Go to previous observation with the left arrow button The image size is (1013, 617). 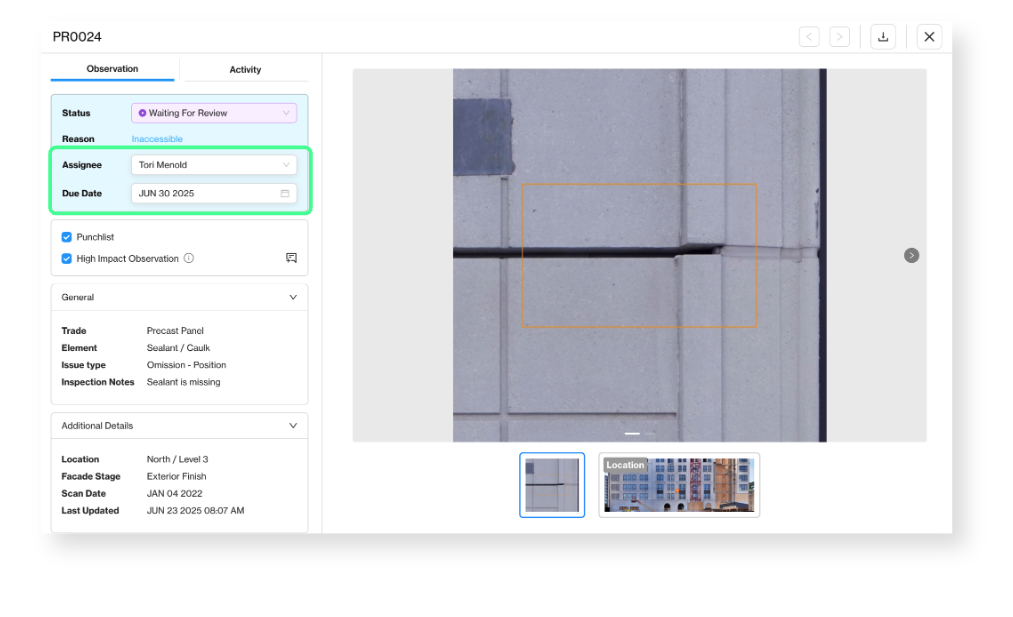tap(809, 37)
